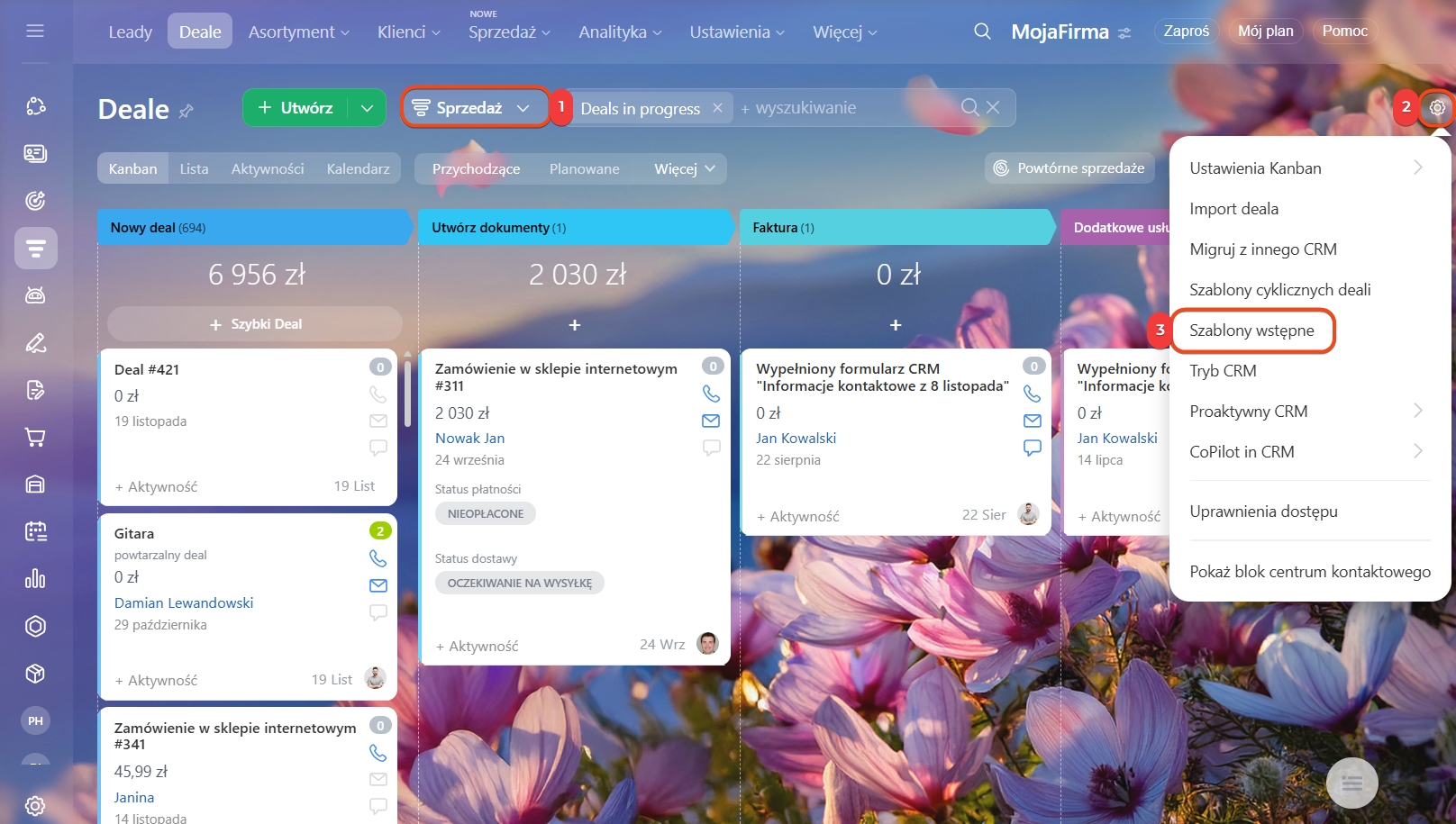Screen dimensions: 1456x824
Task: Expand the Więcej filter dropdown
Action: [684, 169]
